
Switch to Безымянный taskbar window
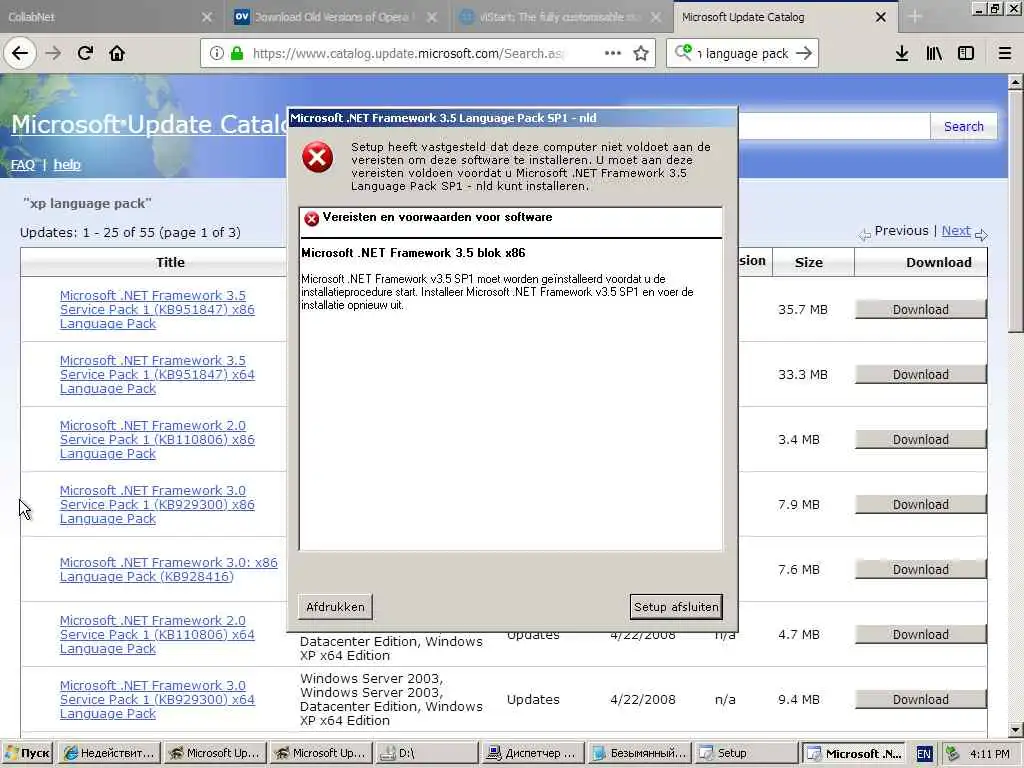click(x=639, y=753)
